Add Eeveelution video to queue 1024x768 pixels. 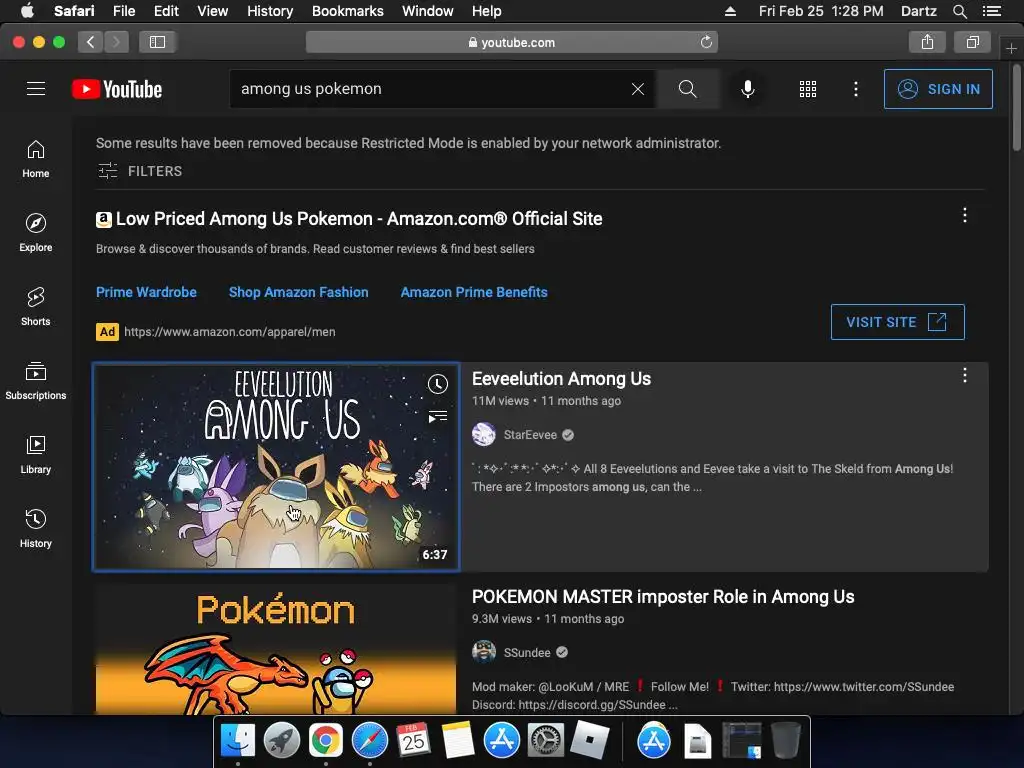[x=438, y=417]
